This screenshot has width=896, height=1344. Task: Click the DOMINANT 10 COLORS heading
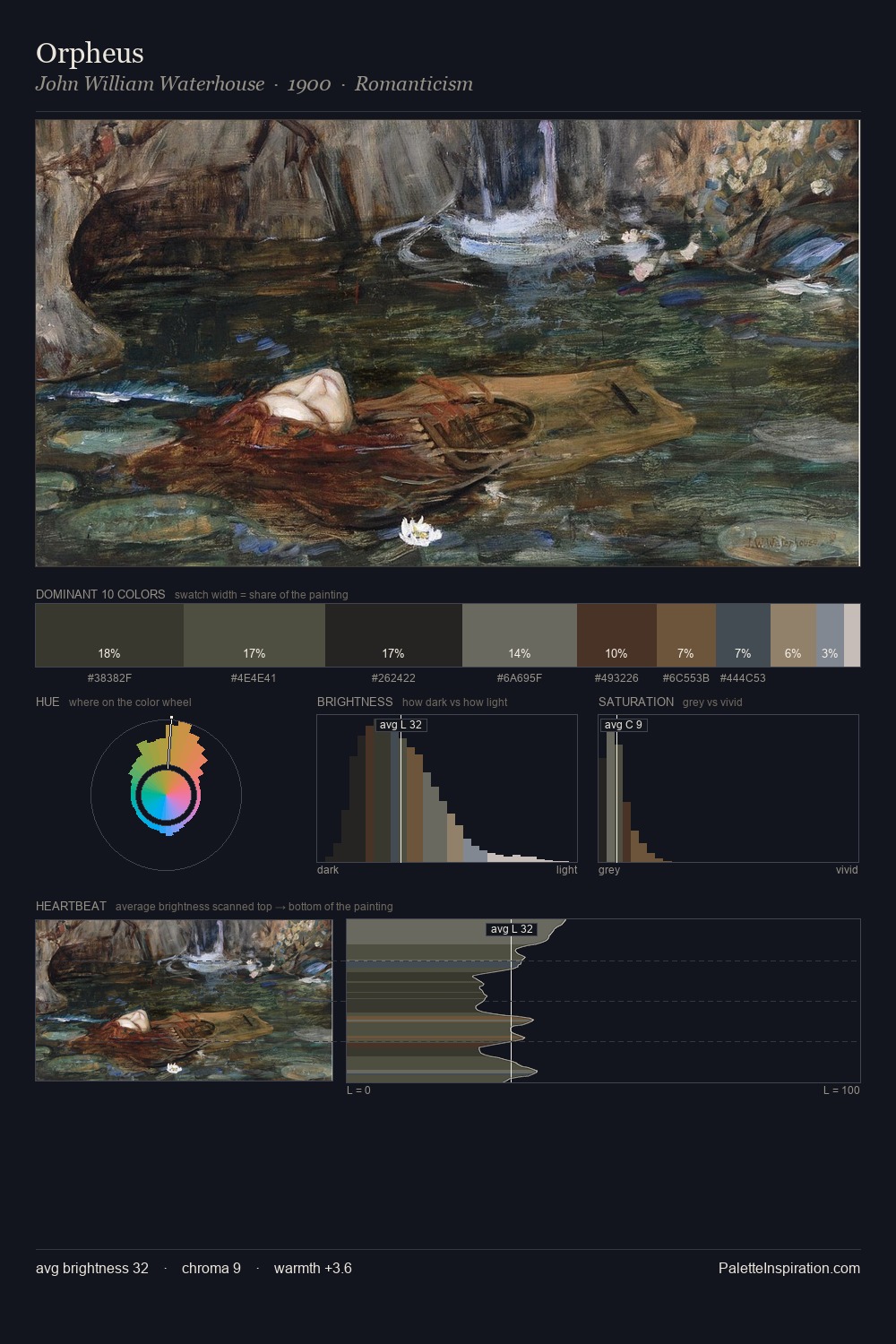point(100,594)
